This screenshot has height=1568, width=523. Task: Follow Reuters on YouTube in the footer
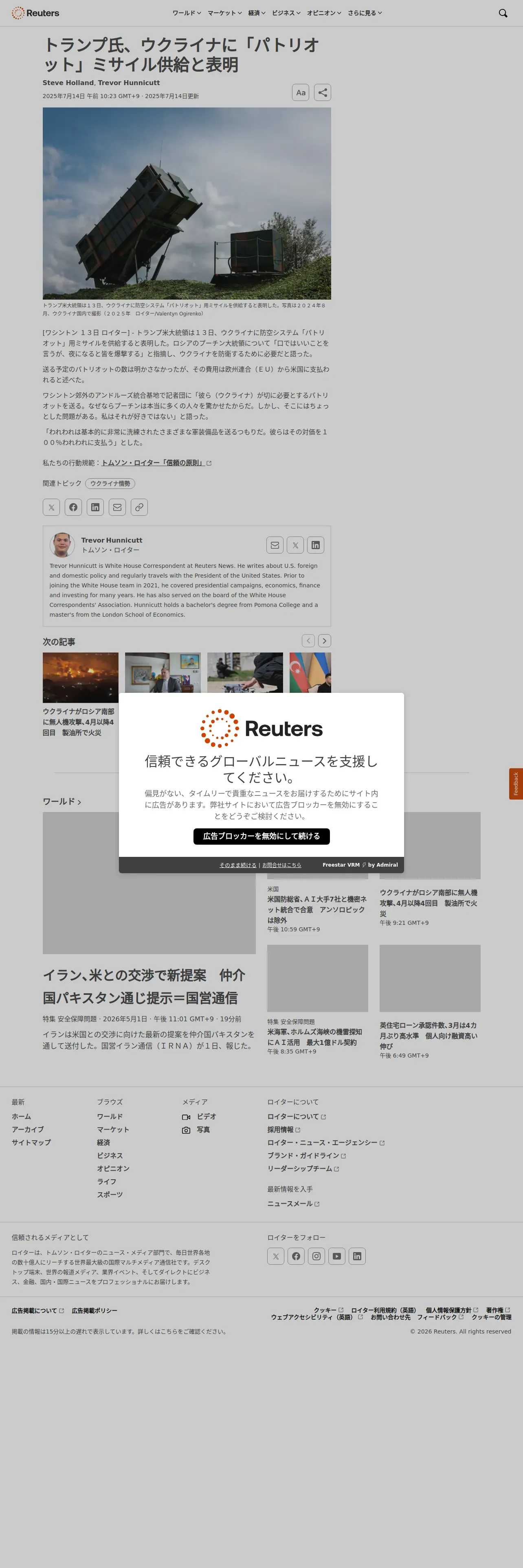(337, 1256)
